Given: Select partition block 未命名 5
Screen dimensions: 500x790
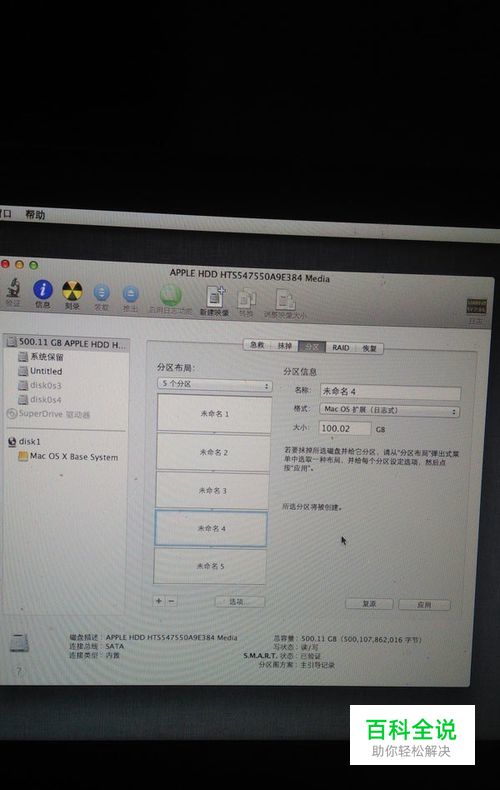Looking at the screenshot, I should pos(210,566).
